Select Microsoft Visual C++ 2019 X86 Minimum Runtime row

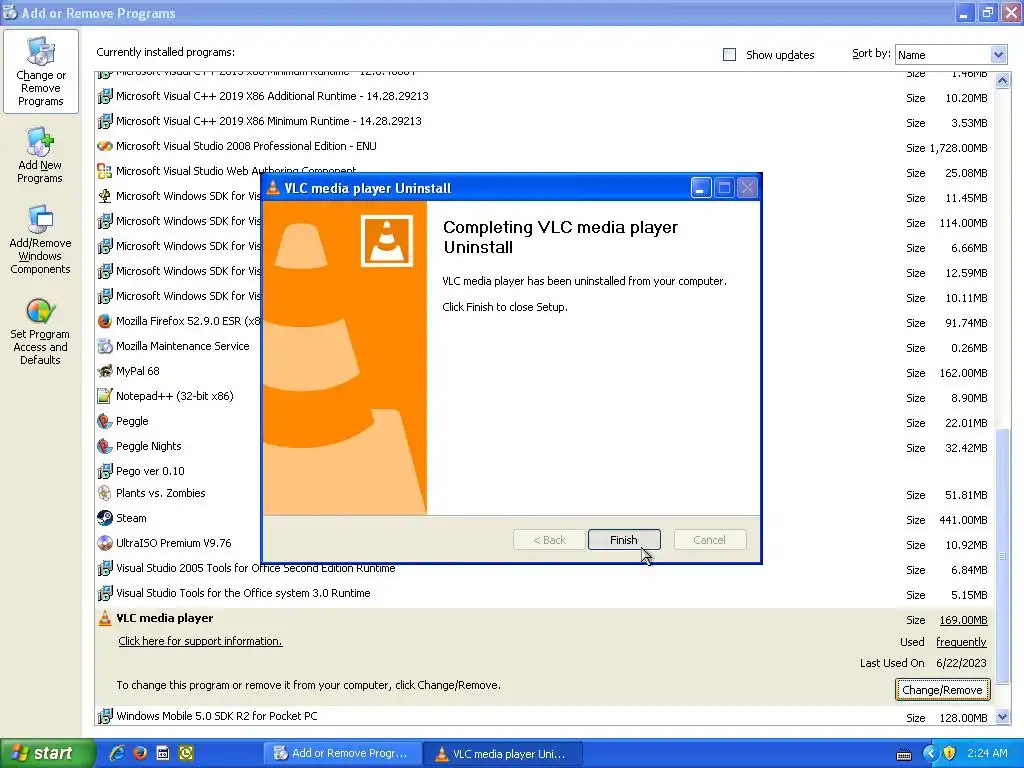click(545, 121)
